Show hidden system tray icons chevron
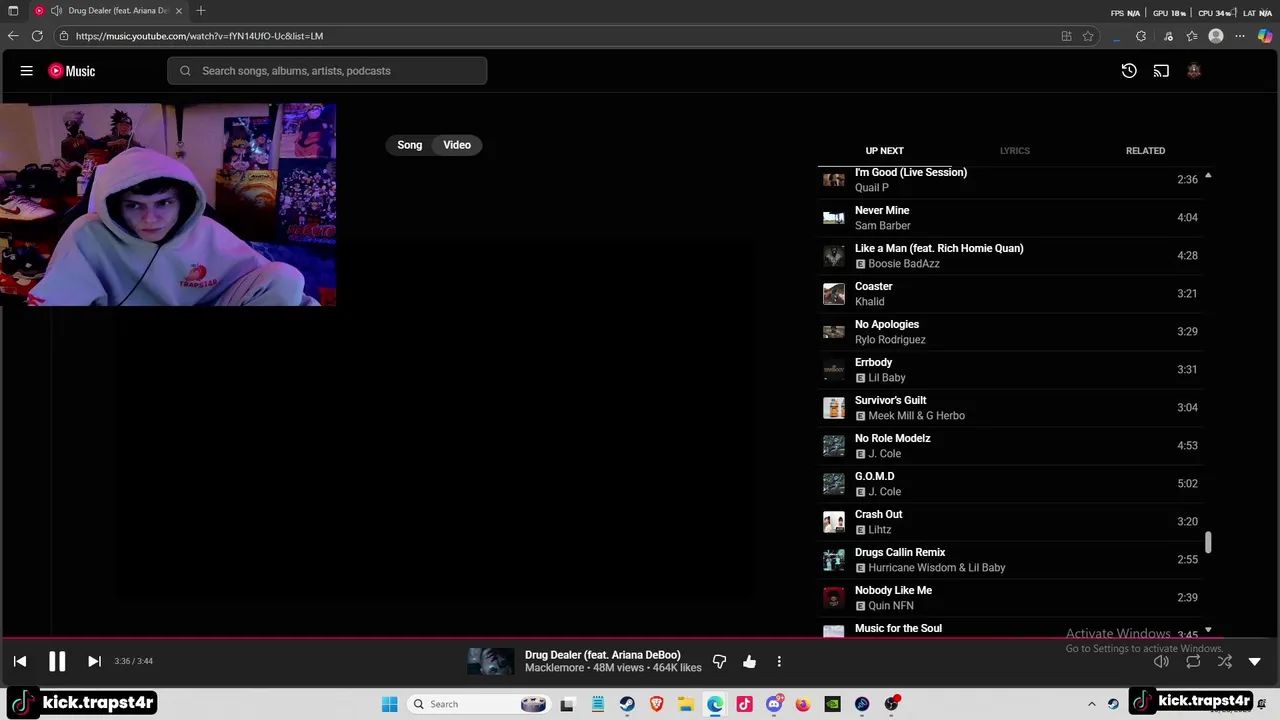1280x720 pixels. [x=1092, y=704]
